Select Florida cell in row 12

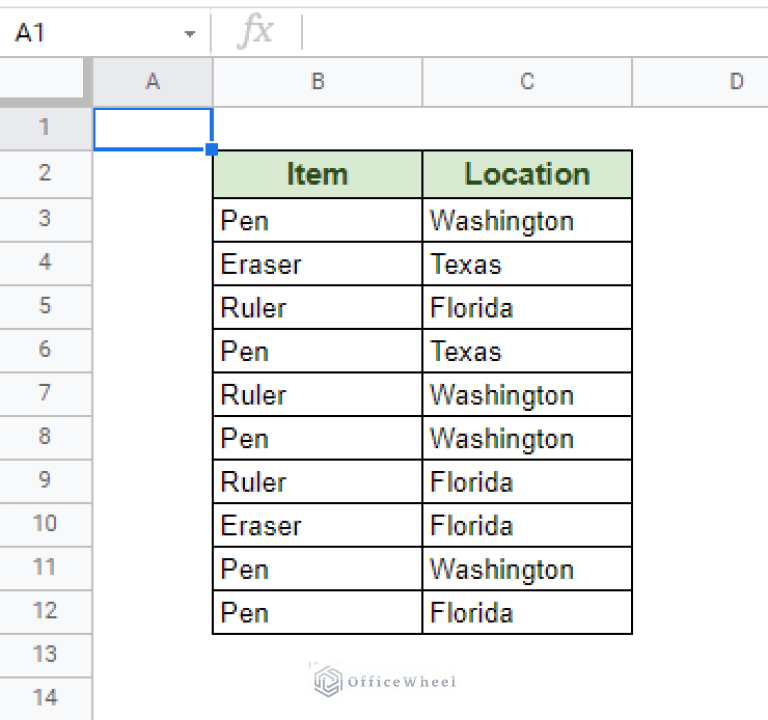[527, 613]
